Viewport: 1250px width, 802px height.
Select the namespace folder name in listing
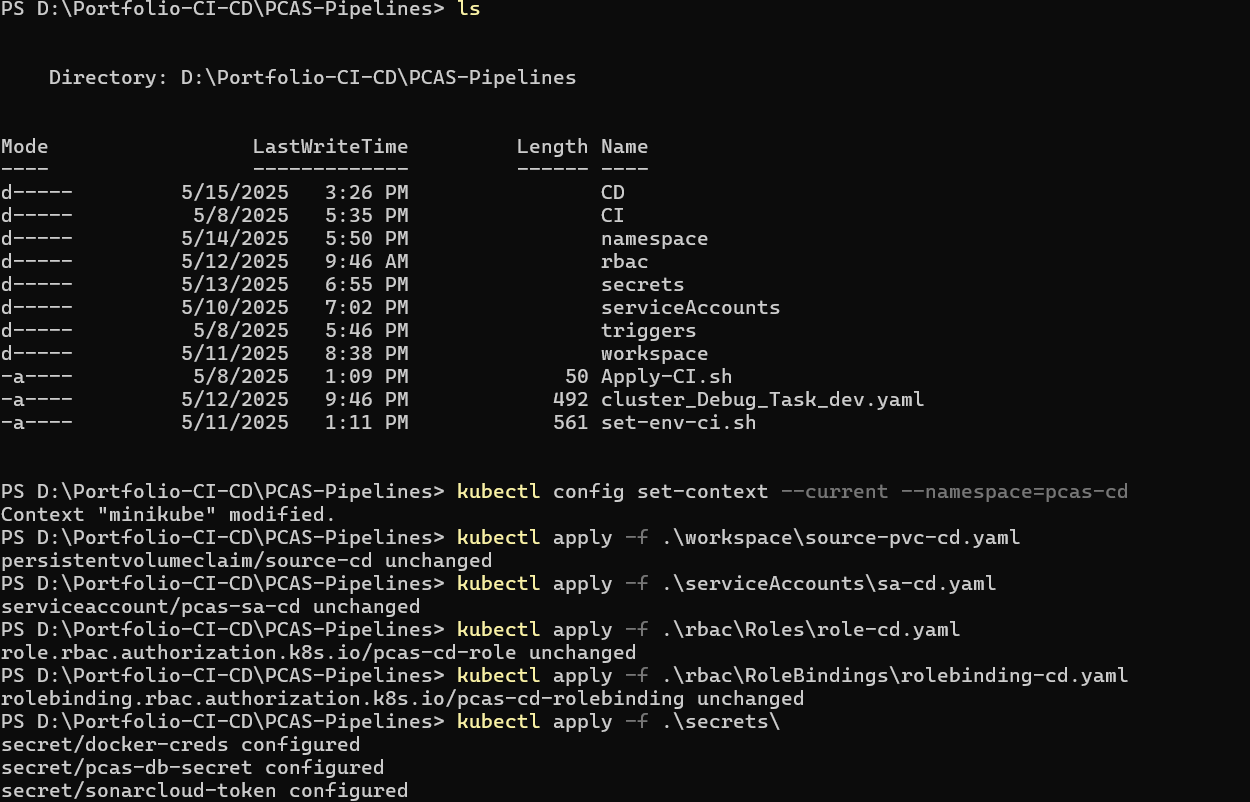point(654,238)
